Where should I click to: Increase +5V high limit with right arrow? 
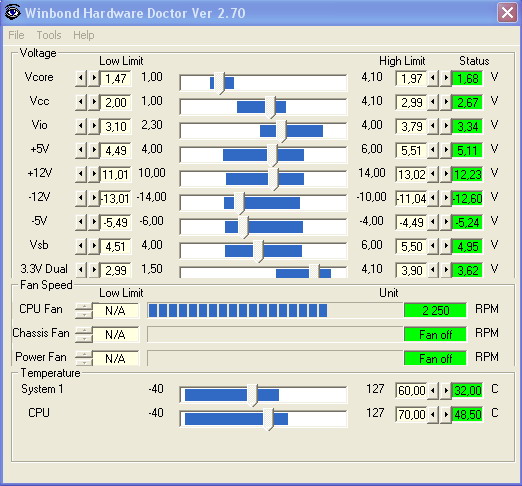(x=446, y=150)
